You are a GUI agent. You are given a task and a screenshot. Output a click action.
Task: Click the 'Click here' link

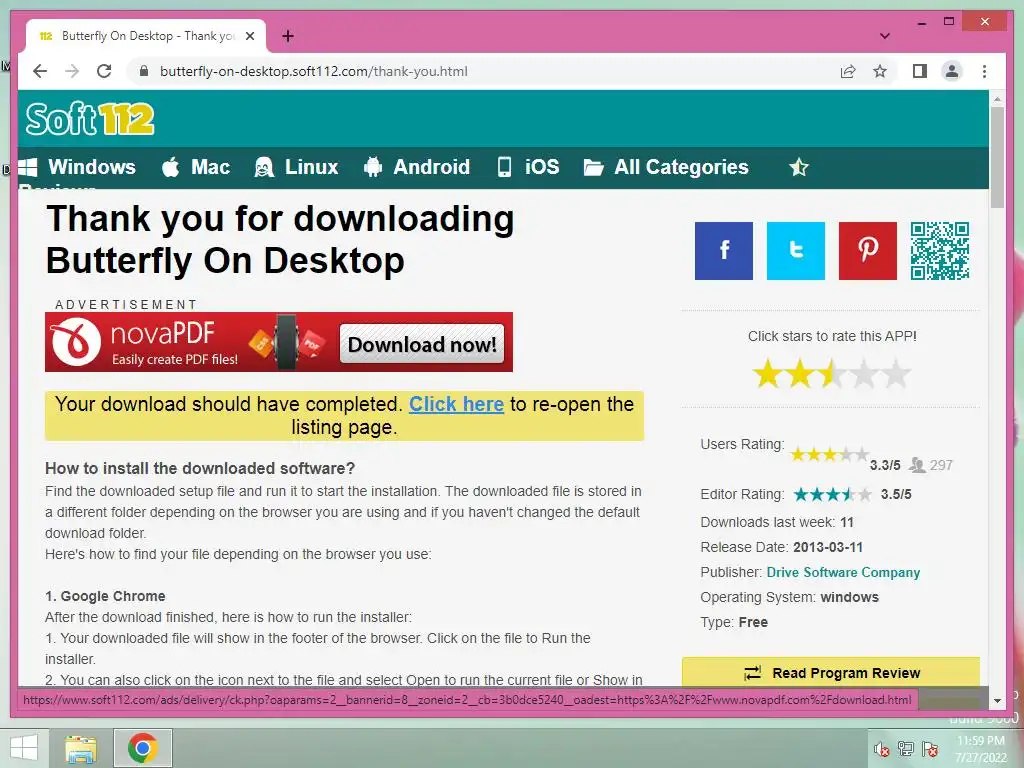coord(456,404)
